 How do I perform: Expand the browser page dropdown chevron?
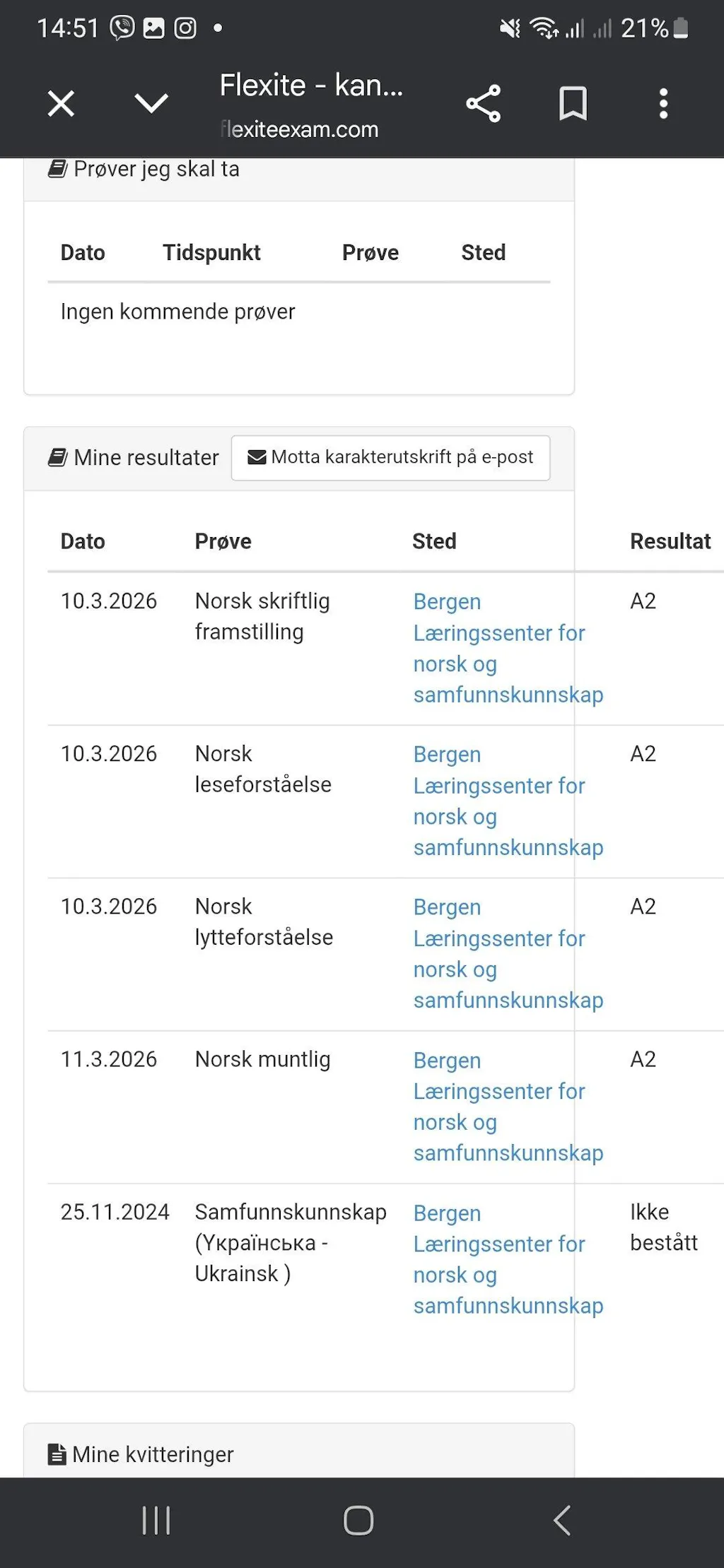pyautogui.click(x=151, y=104)
